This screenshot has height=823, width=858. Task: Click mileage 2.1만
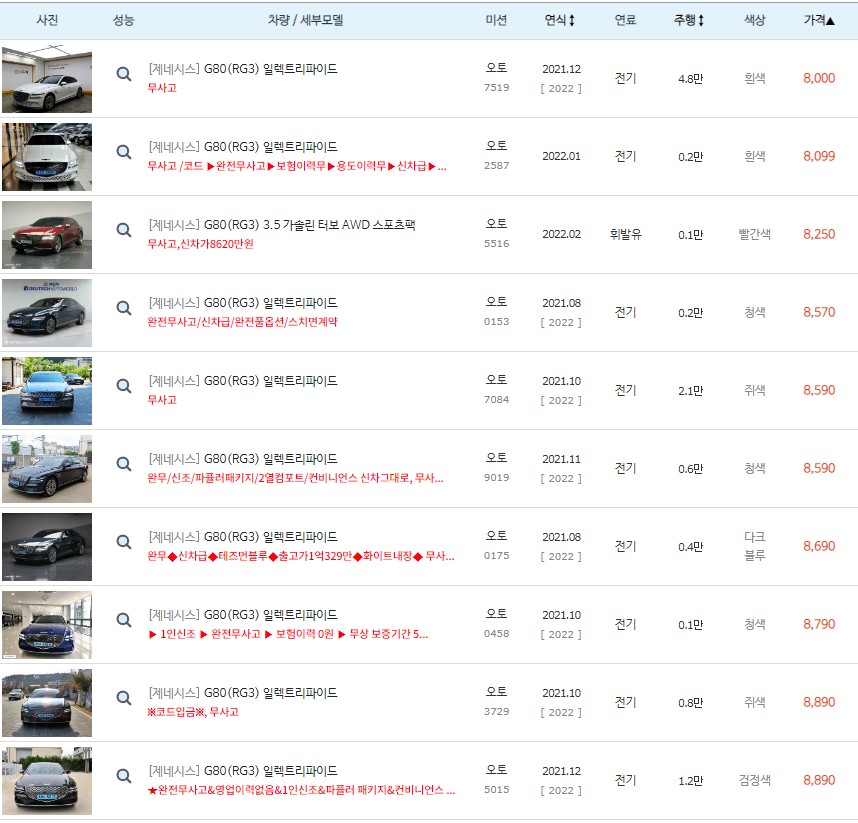(691, 391)
